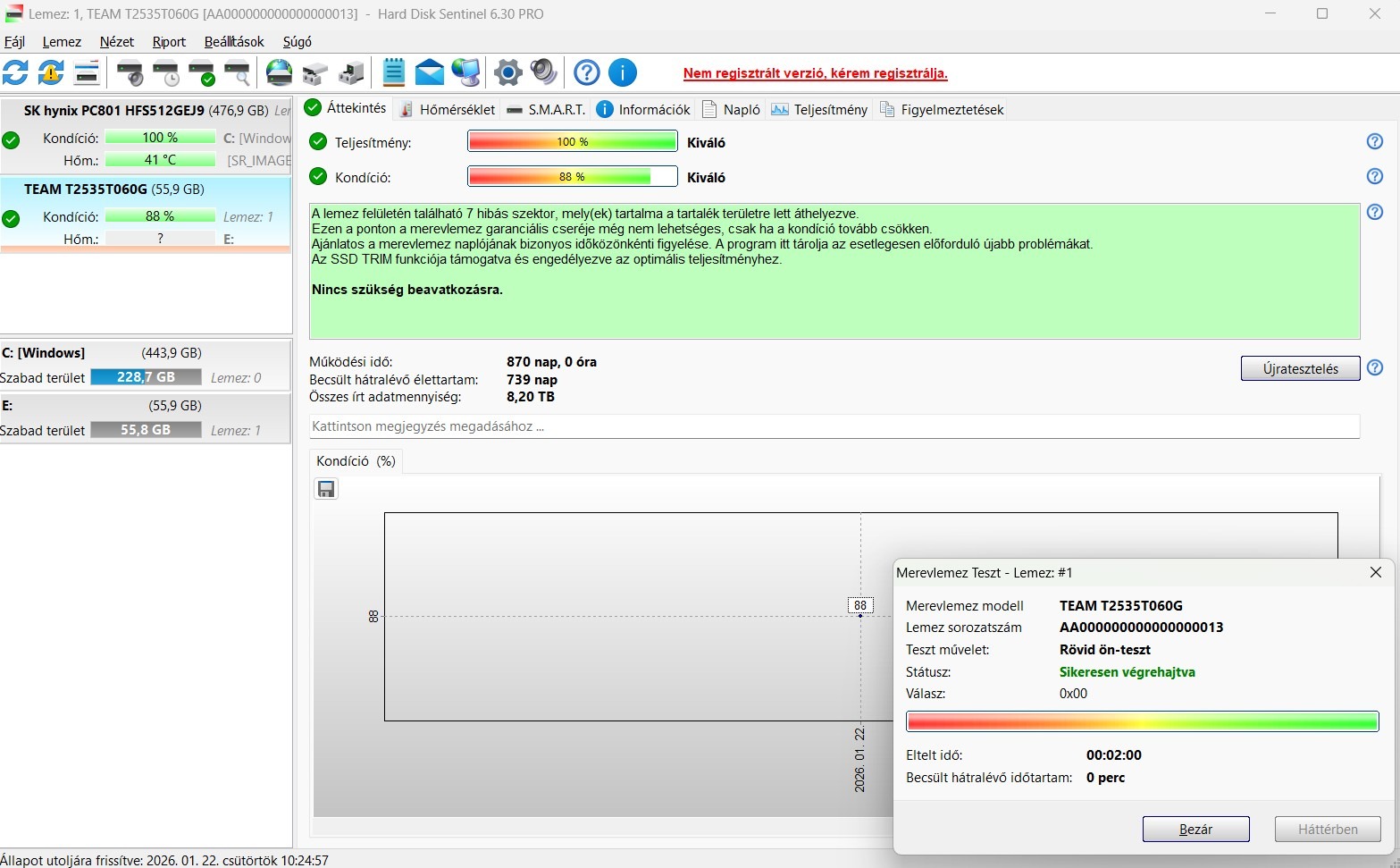The image size is (1400, 868).
Task: Close the Merevlemez Teszt dialog
Action: 1376,572
